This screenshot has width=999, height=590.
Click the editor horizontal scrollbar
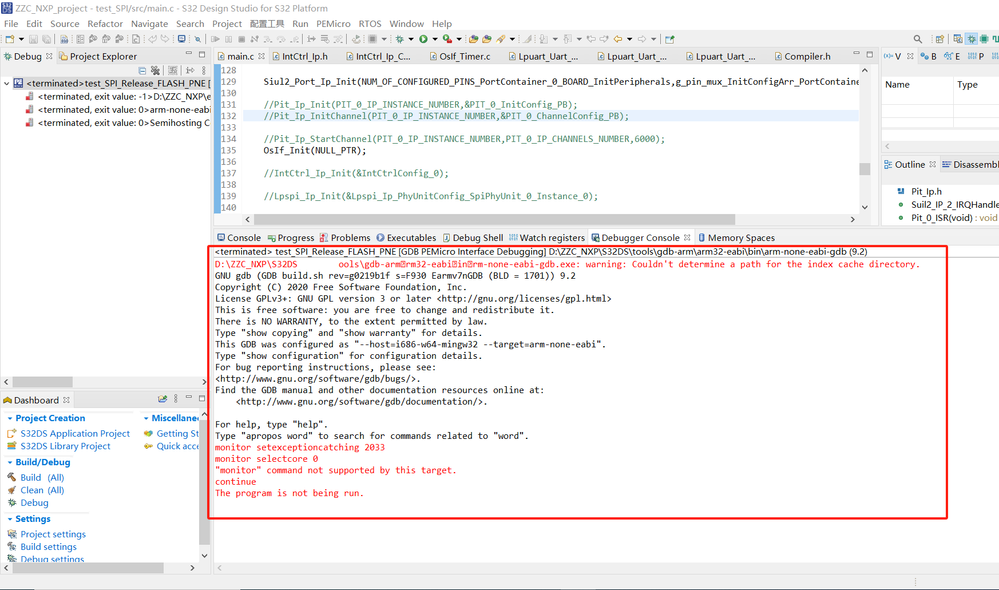[494, 219]
